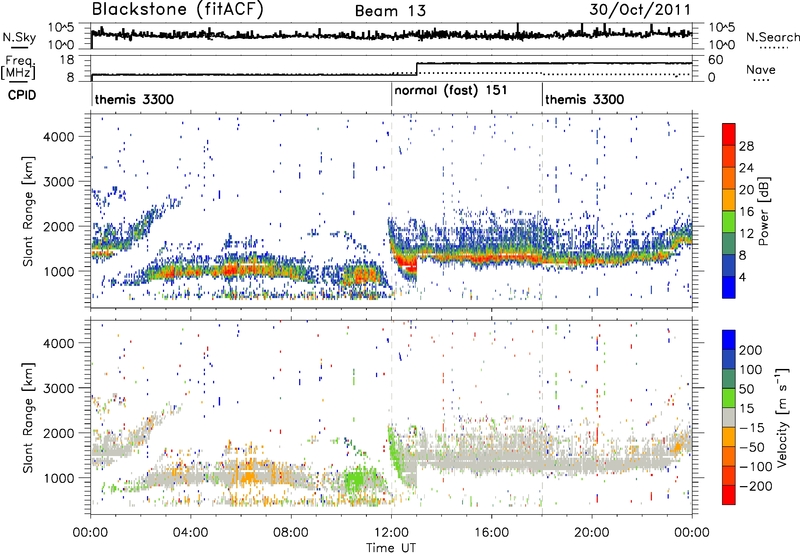
Task: Click the '200' value on the velocity color bar
Action: [x=751, y=350]
